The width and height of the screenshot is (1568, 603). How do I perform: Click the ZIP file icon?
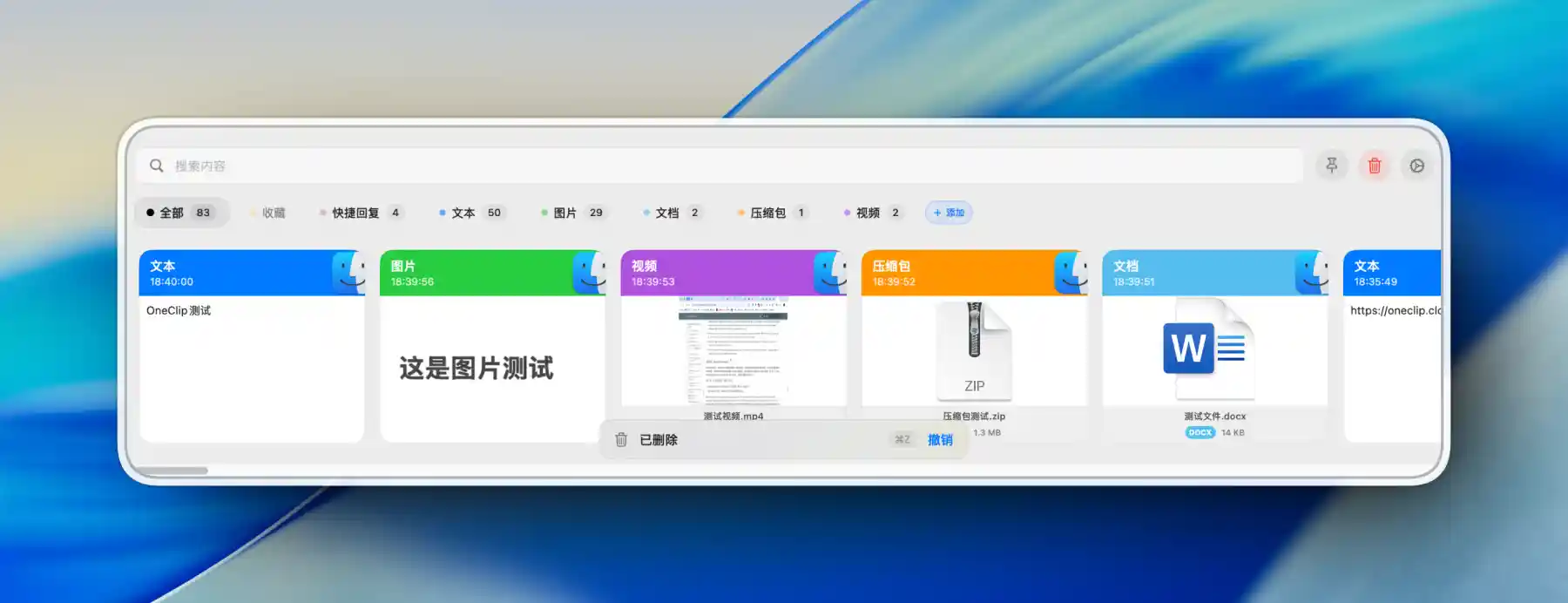(x=974, y=349)
